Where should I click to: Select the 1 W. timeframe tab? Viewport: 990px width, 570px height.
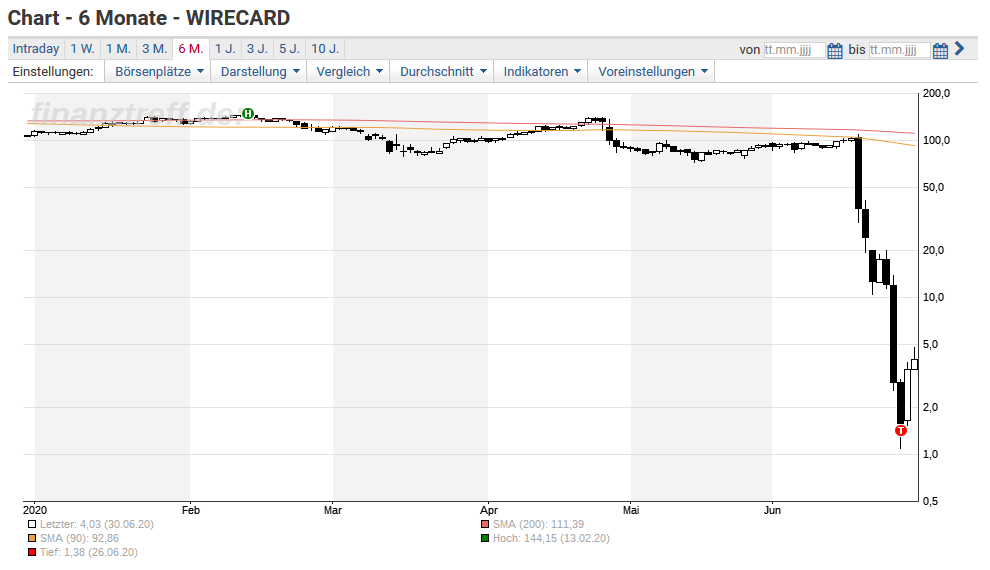click(82, 49)
